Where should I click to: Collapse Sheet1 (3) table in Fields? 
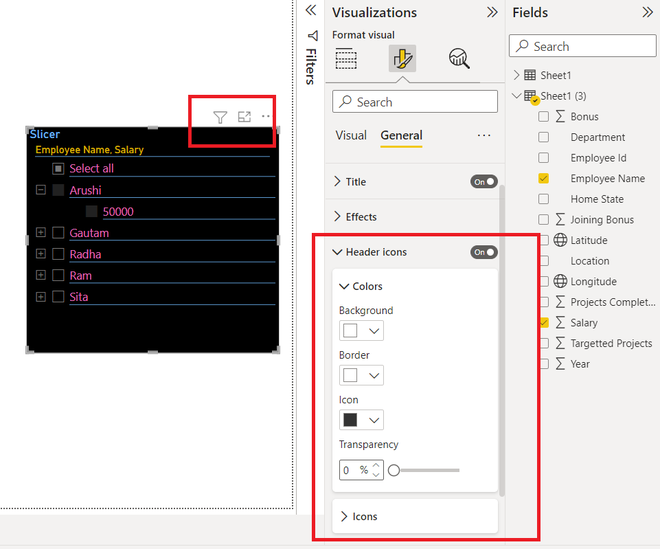pos(516,96)
